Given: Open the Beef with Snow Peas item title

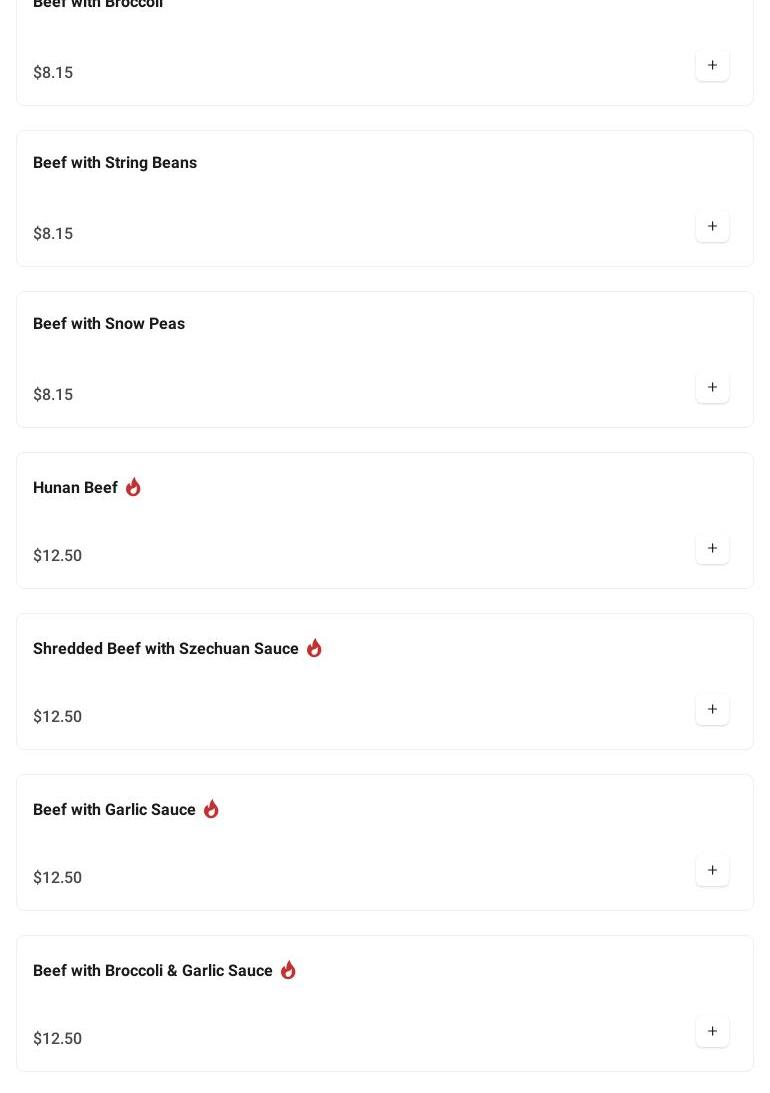Looking at the screenshot, I should click(109, 323).
